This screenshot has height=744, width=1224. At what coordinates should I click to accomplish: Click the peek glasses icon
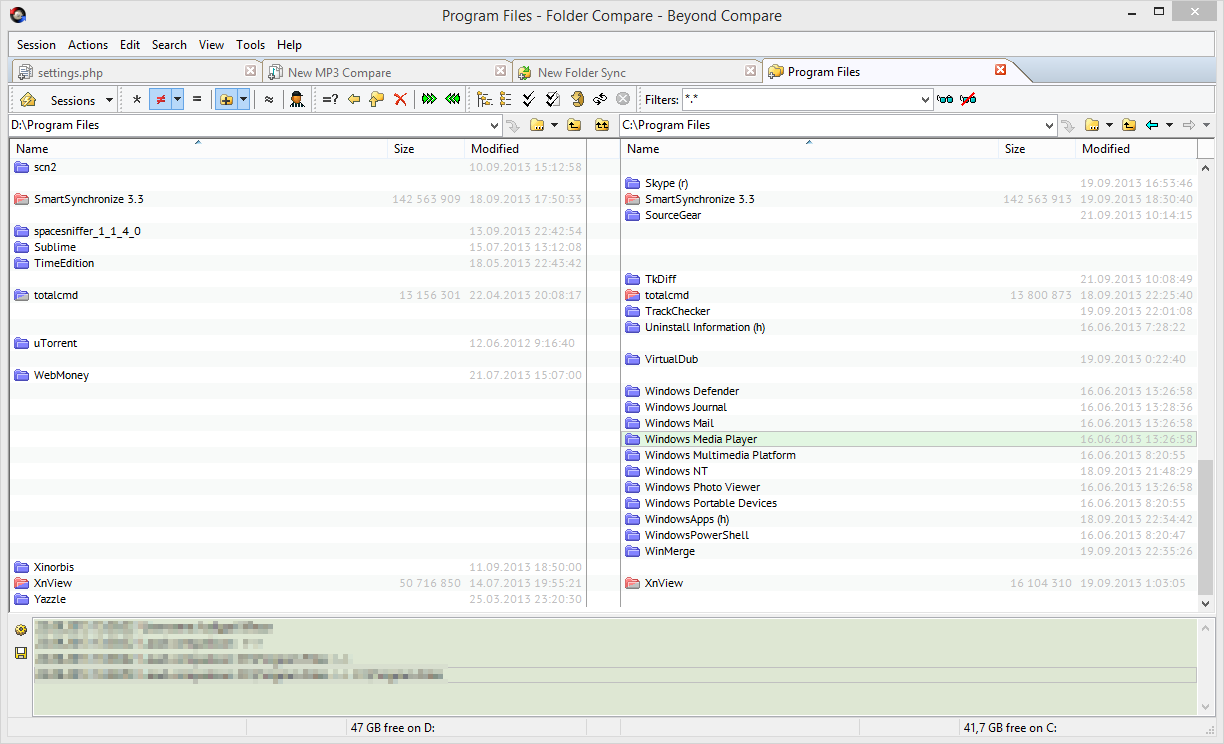(x=945, y=100)
